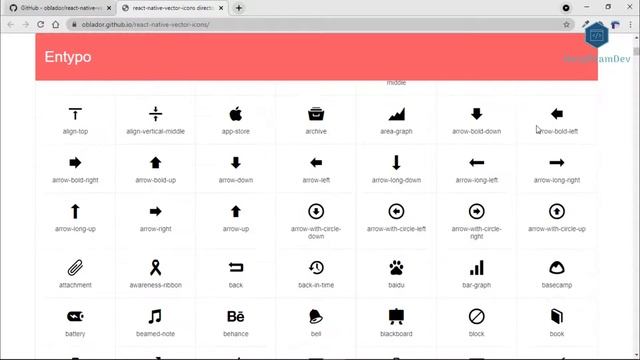Reload the current page
The height and width of the screenshot is (360, 640).
point(40,24)
